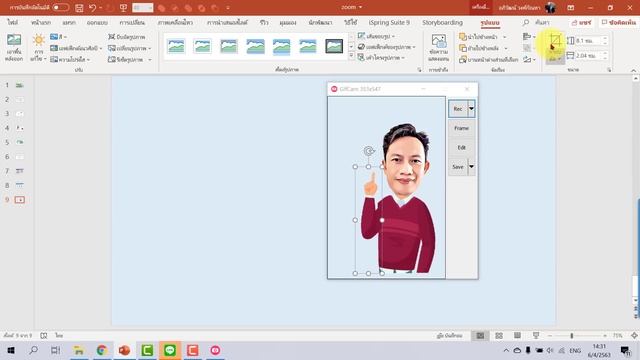Image resolution: width=640 pixels, height=360 pixels.
Task: Switch to the Design ribbon tab
Action: pyautogui.click(x=97, y=23)
